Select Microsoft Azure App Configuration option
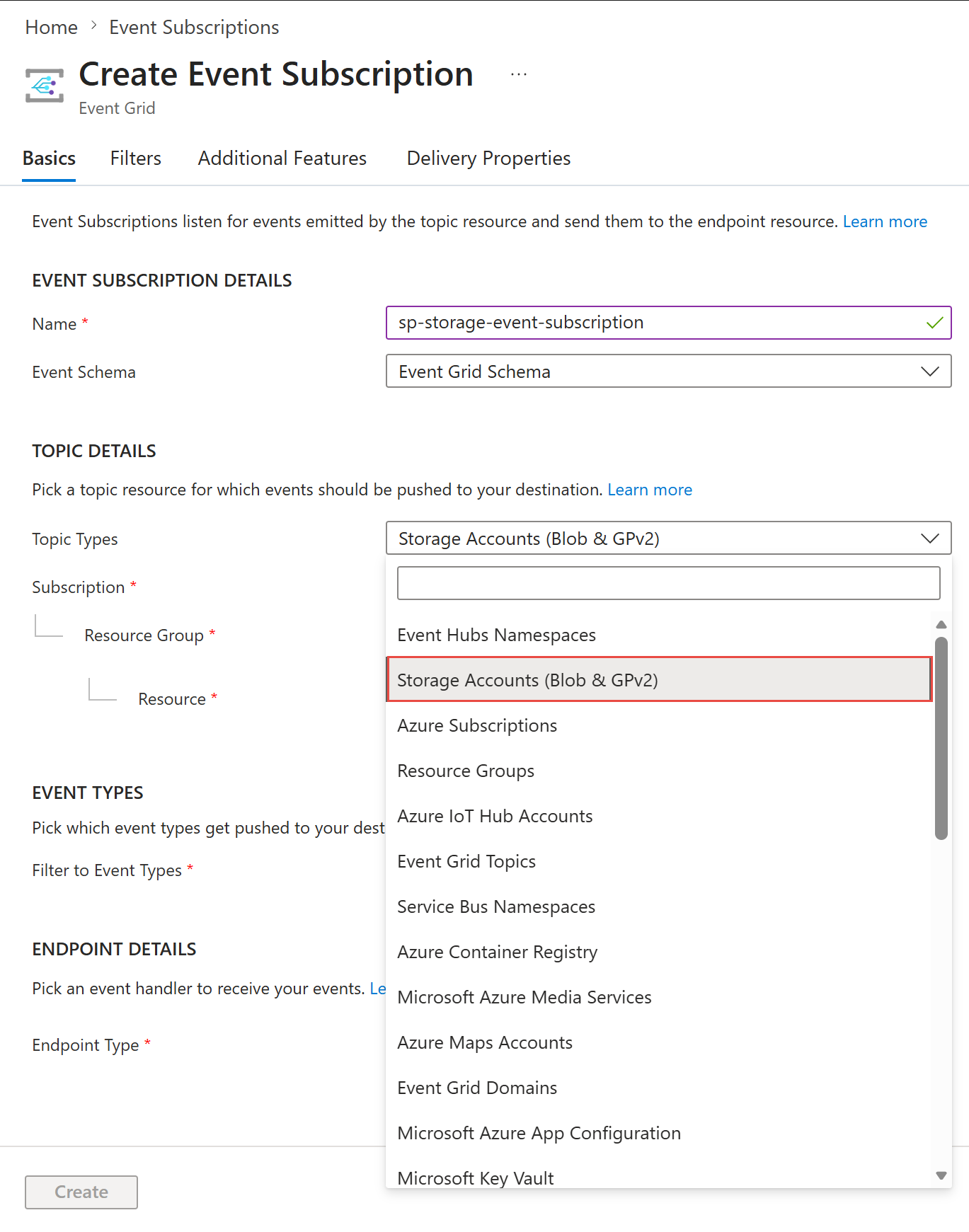Image resolution: width=969 pixels, height=1232 pixels. (659, 1133)
